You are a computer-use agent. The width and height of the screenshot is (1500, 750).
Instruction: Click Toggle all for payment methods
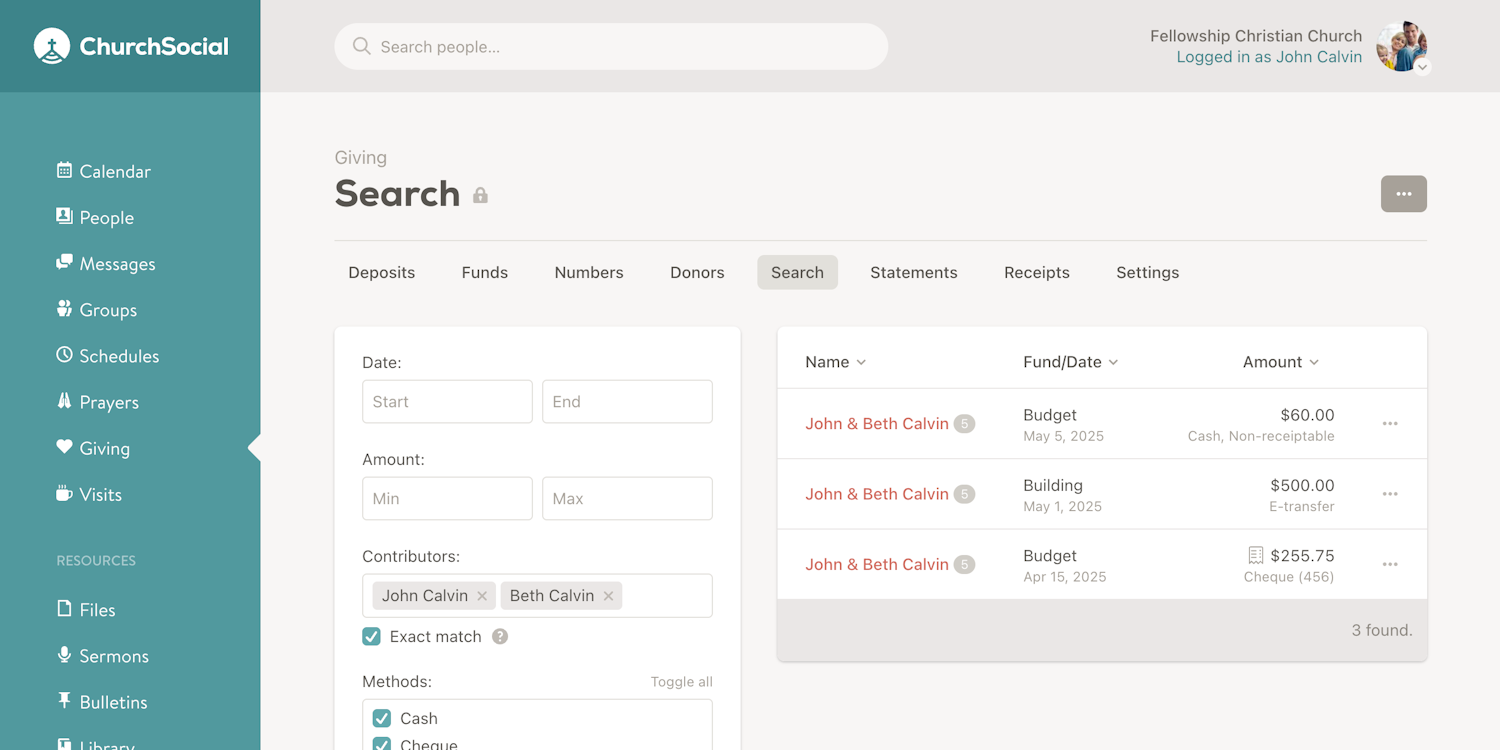(681, 681)
